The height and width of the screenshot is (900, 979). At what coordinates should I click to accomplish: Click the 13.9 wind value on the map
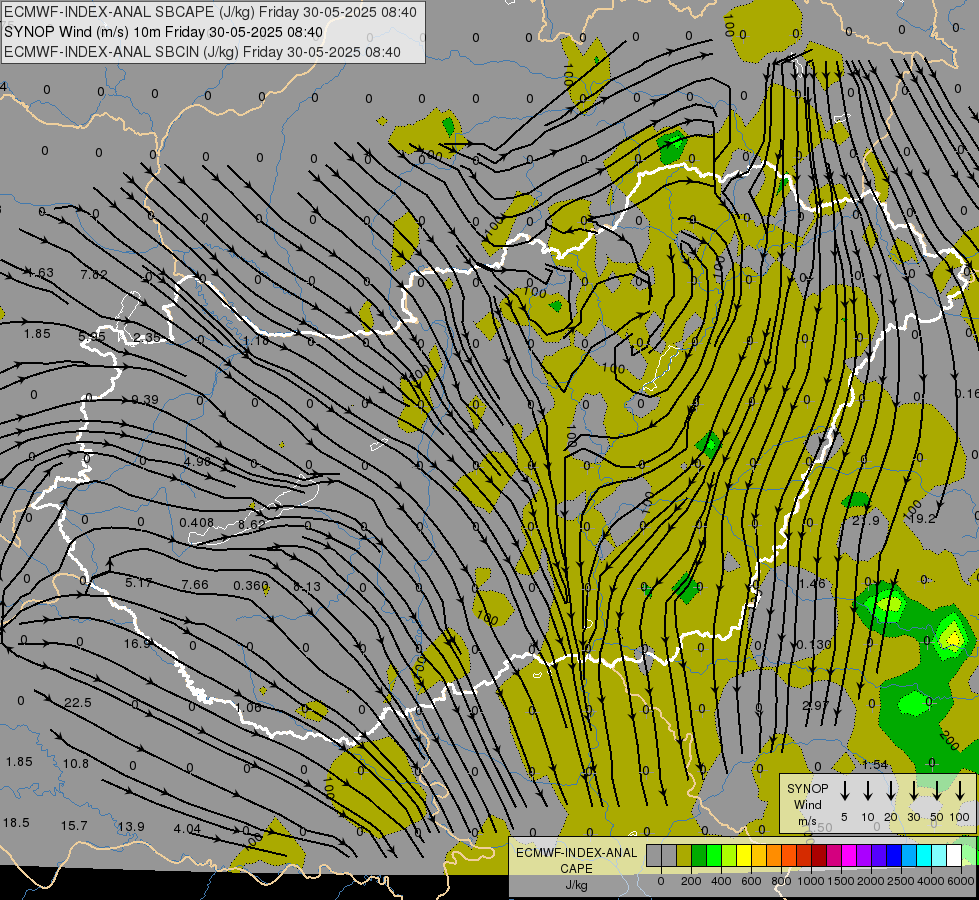click(131, 826)
